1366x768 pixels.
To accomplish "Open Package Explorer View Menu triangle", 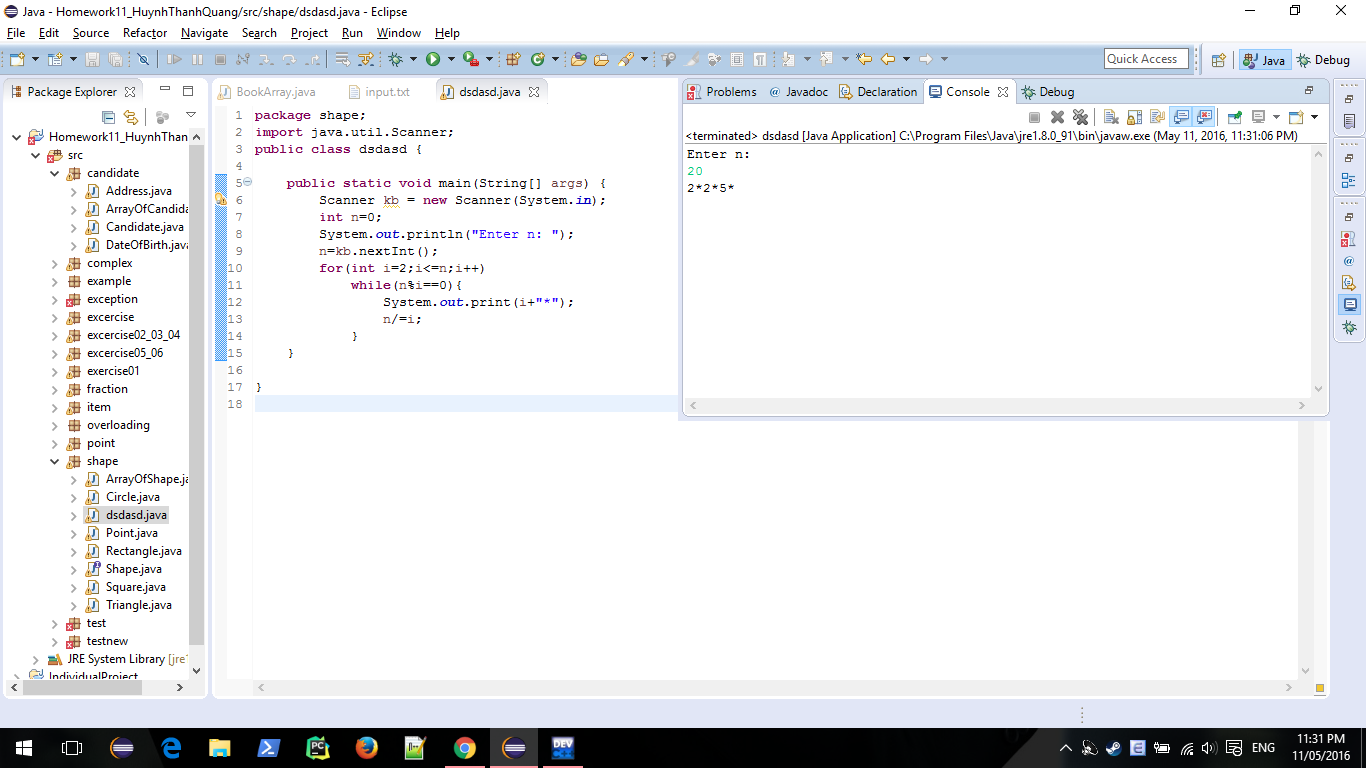I will 191,116.
